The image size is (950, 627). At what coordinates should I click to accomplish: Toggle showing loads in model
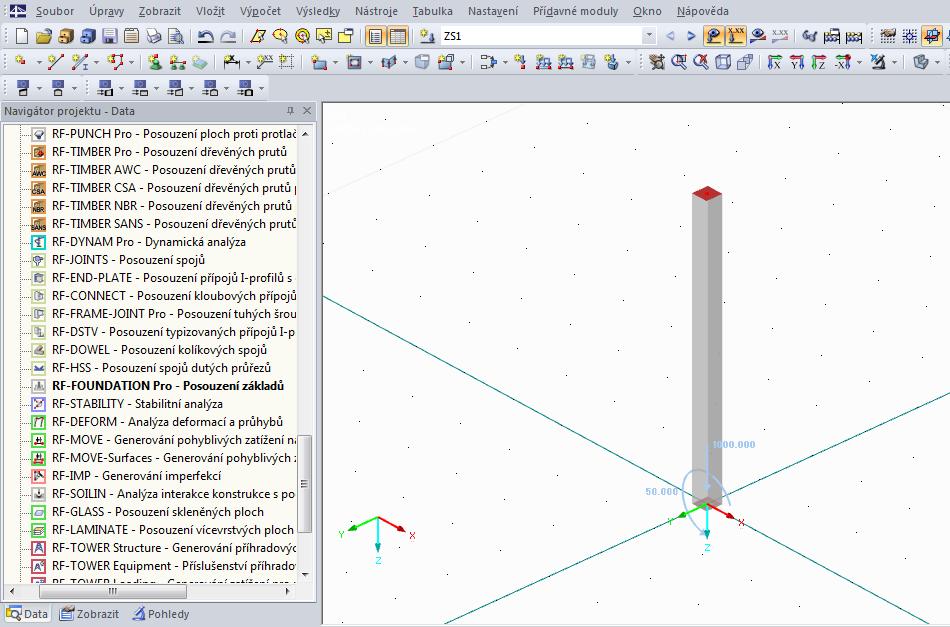click(x=713, y=36)
